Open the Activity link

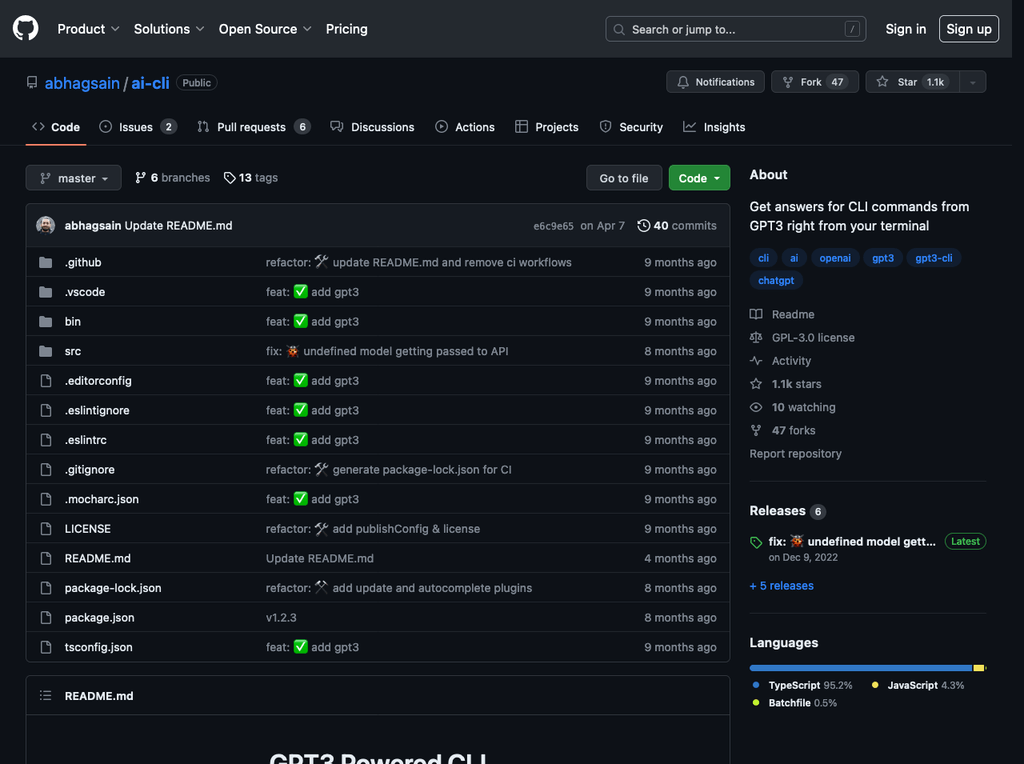pyautogui.click(x=780, y=360)
